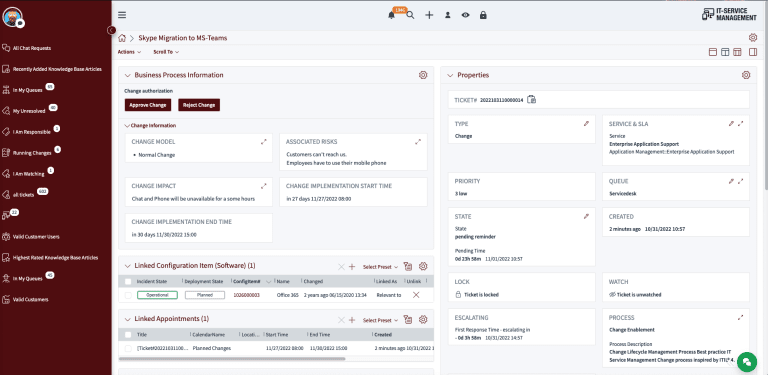The width and height of the screenshot is (768, 375).
Task: Select the single-column layout icon
Action: [713, 52]
